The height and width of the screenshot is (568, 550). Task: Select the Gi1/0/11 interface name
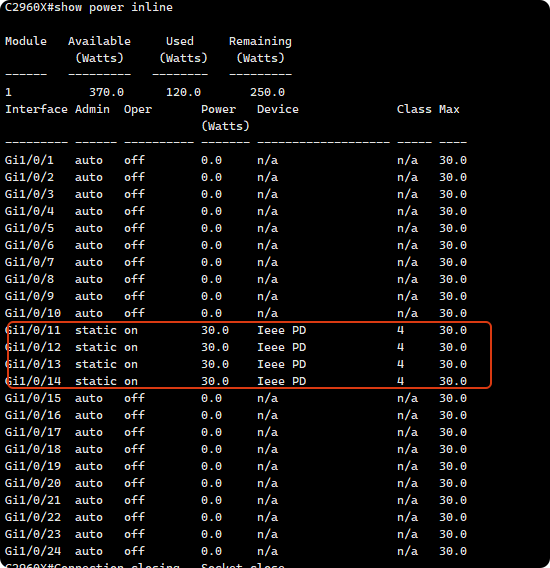pos(33,330)
